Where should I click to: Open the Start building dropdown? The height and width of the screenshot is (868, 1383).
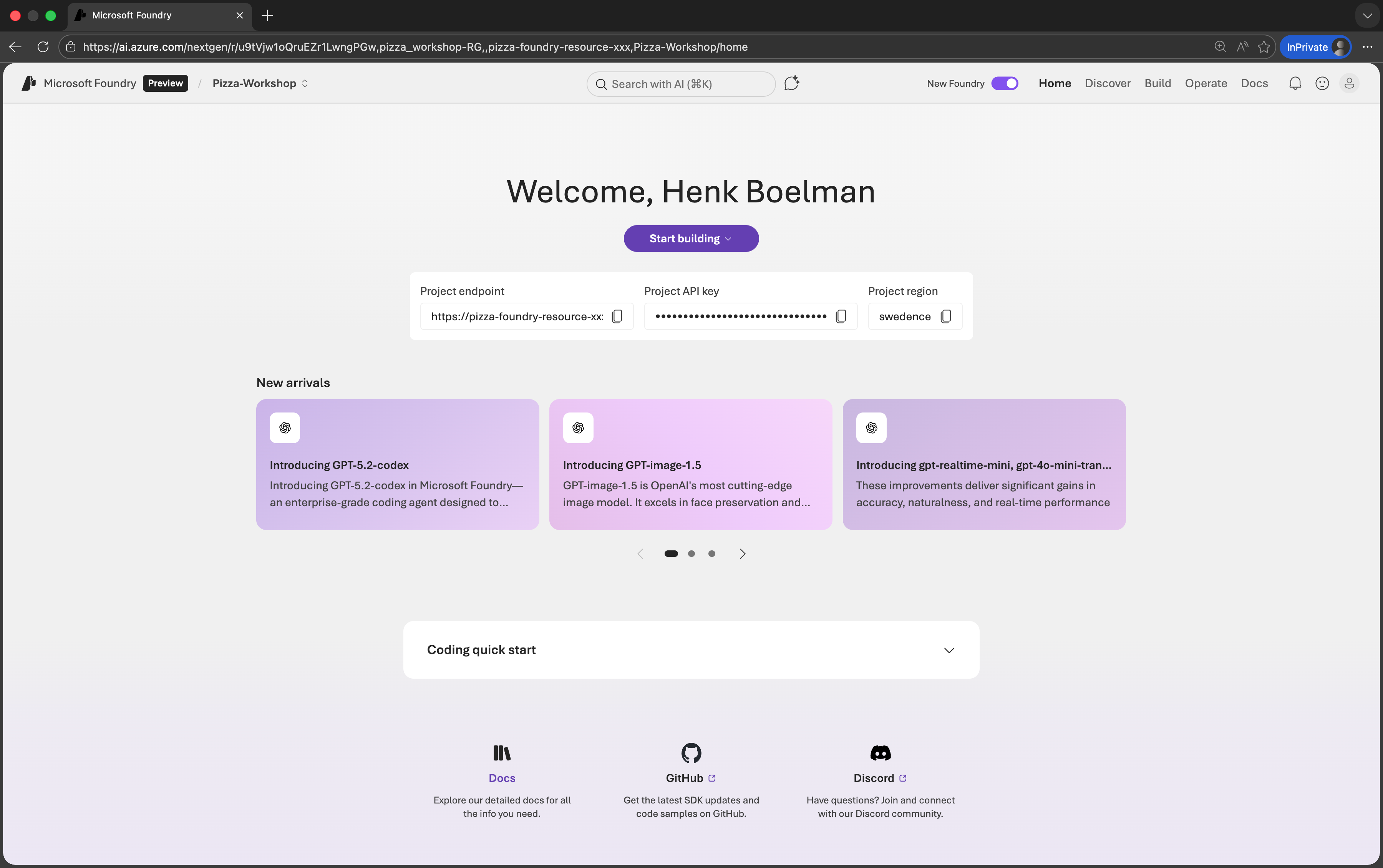point(691,238)
